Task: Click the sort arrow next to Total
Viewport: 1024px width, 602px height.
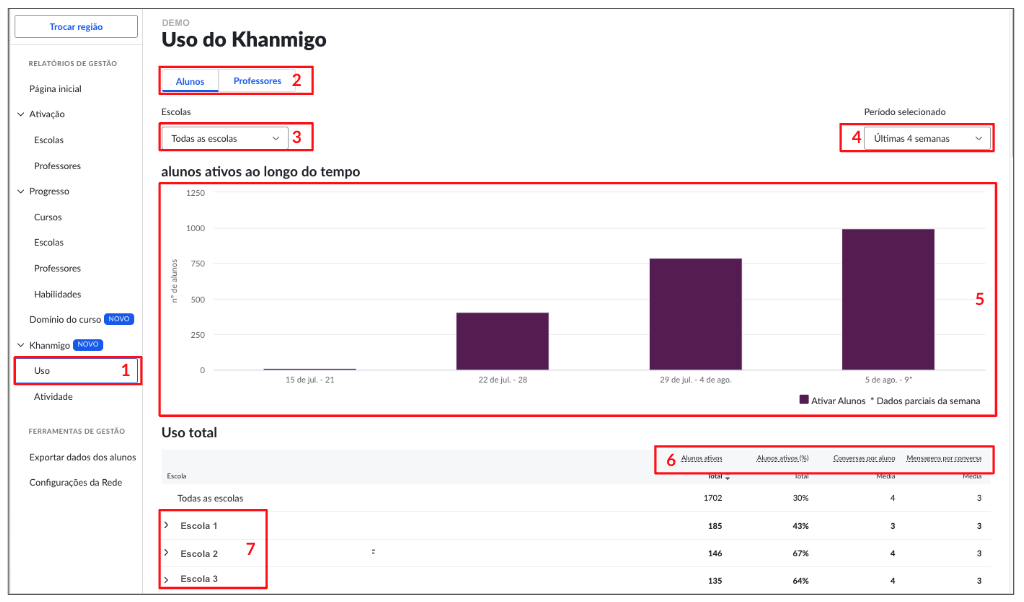Action: point(728,478)
